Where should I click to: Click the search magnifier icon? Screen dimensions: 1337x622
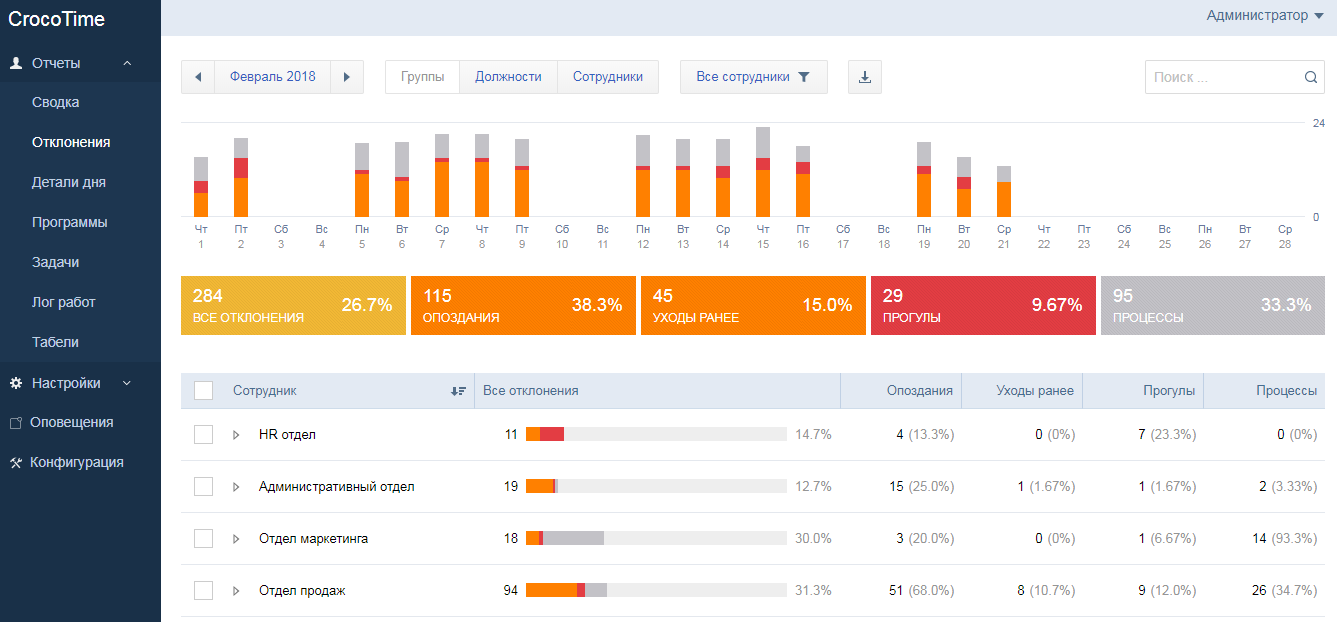coord(1311,77)
